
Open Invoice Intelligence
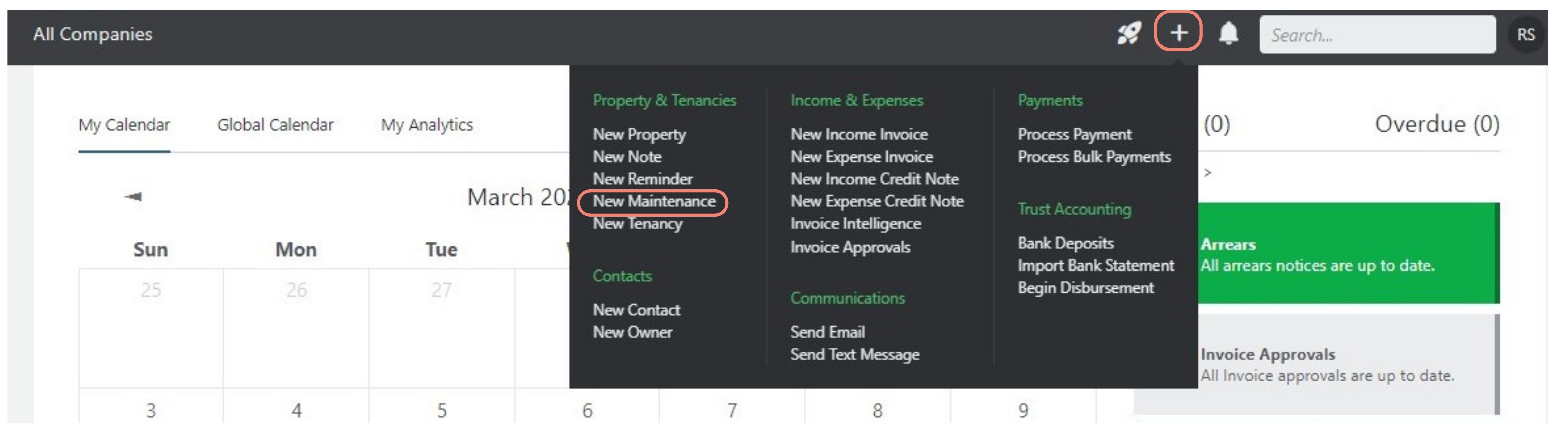pos(855,224)
